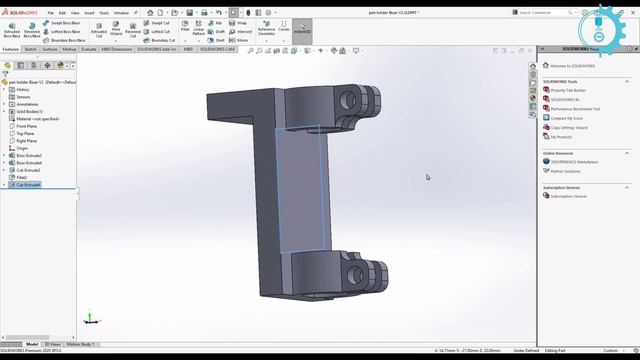
Task: Open the DimXpertManager tab icon
Action: (x=47, y=65)
